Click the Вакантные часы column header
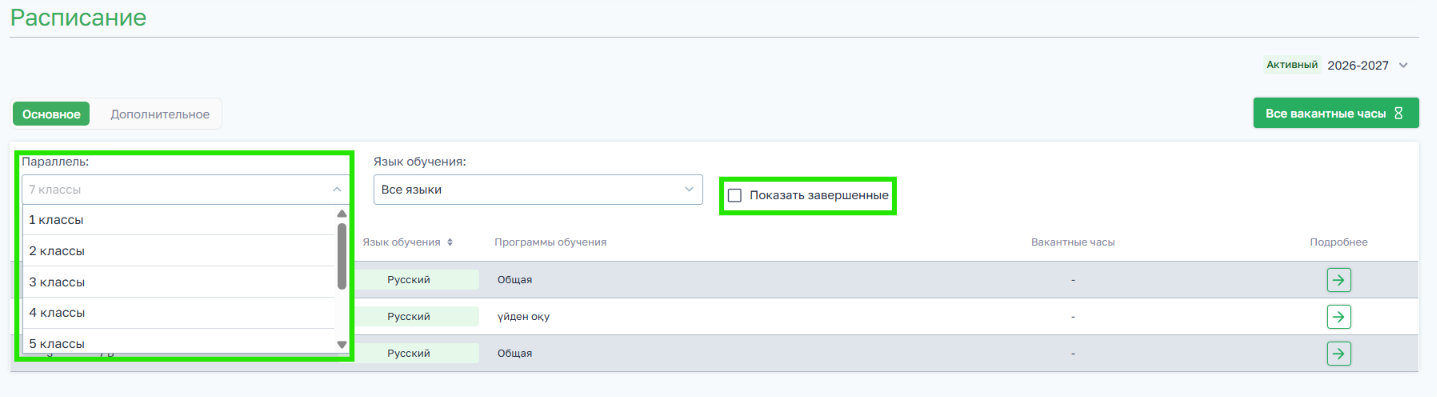This screenshot has height=397, width=1437. (x=1073, y=242)
